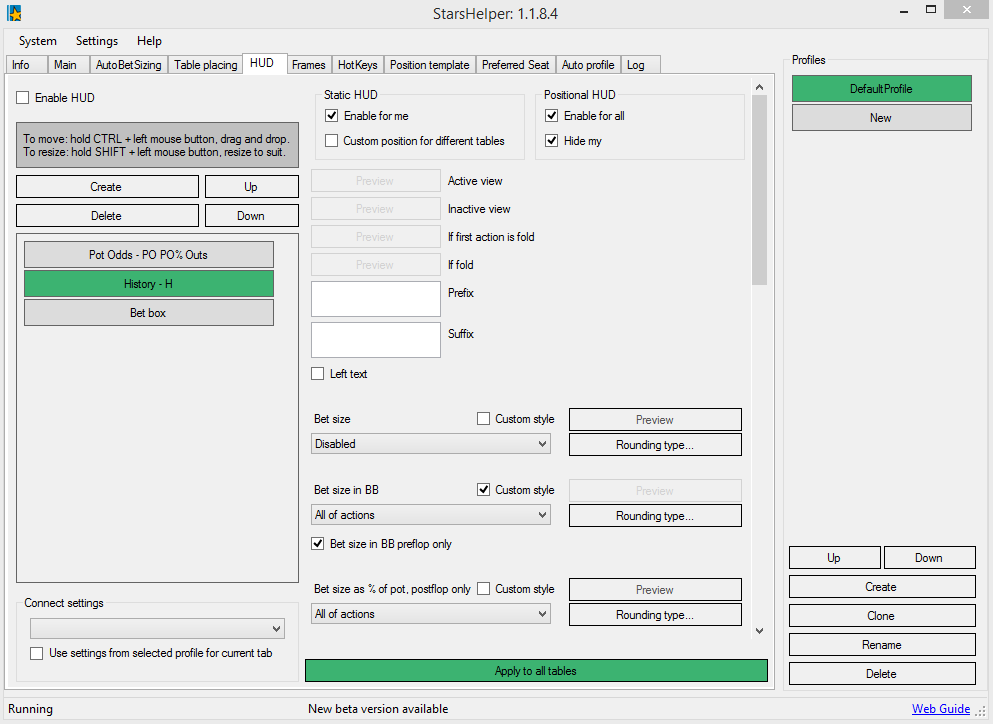993x724 pixels.
Task: Clone the selected profile
Action: tap(882, 616)
